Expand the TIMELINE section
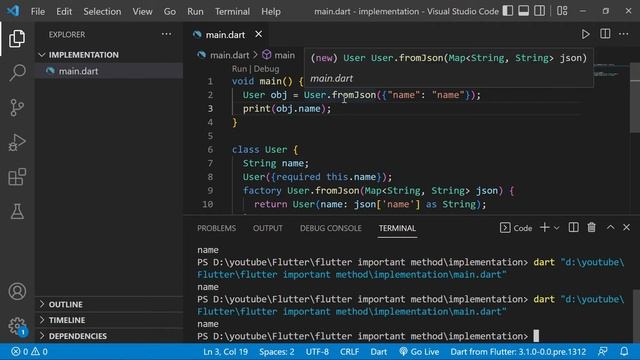Viewport: 640px width, 360px height. [x=109, y=320]
